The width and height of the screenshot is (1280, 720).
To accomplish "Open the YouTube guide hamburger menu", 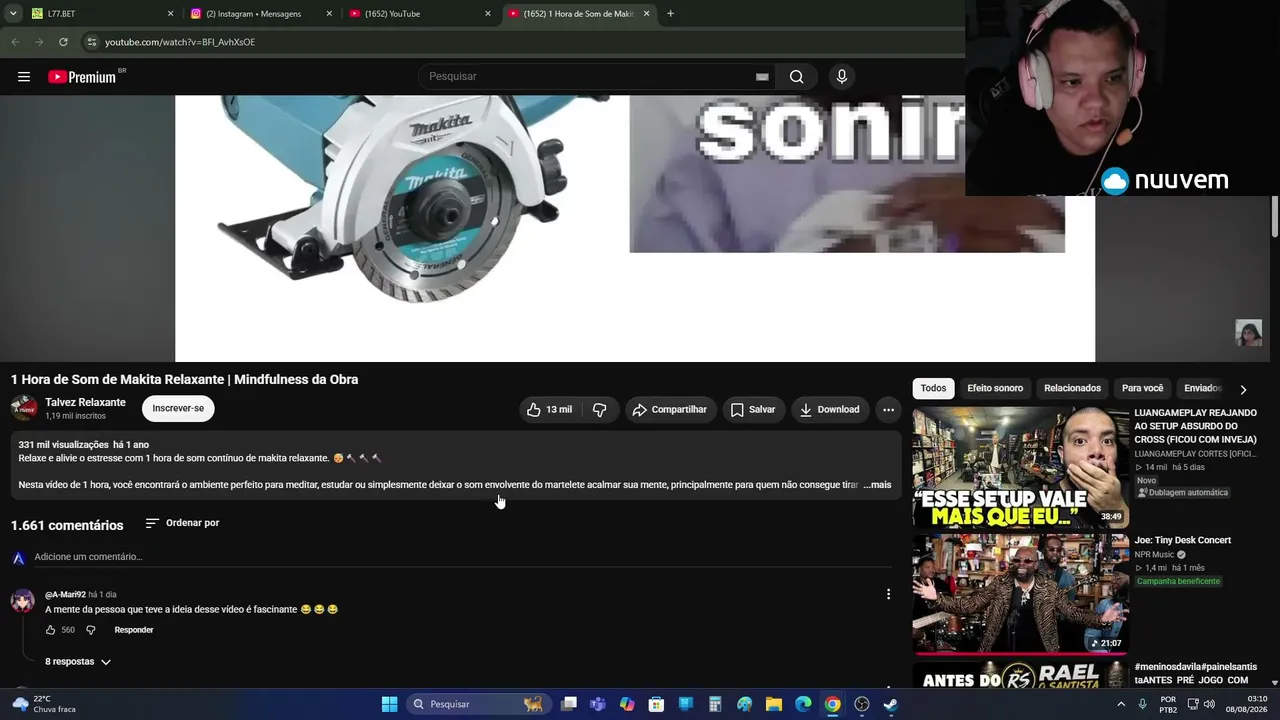I will tap(24, 77).
